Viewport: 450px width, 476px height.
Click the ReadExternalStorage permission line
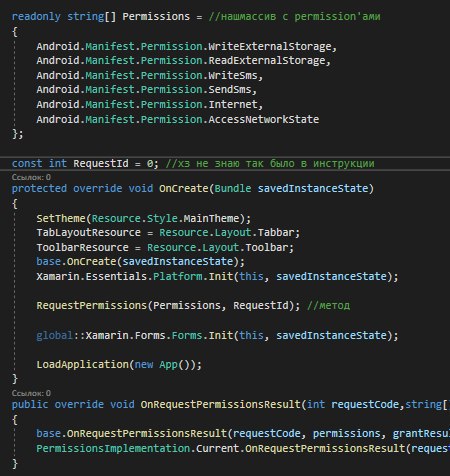[183, 61]
